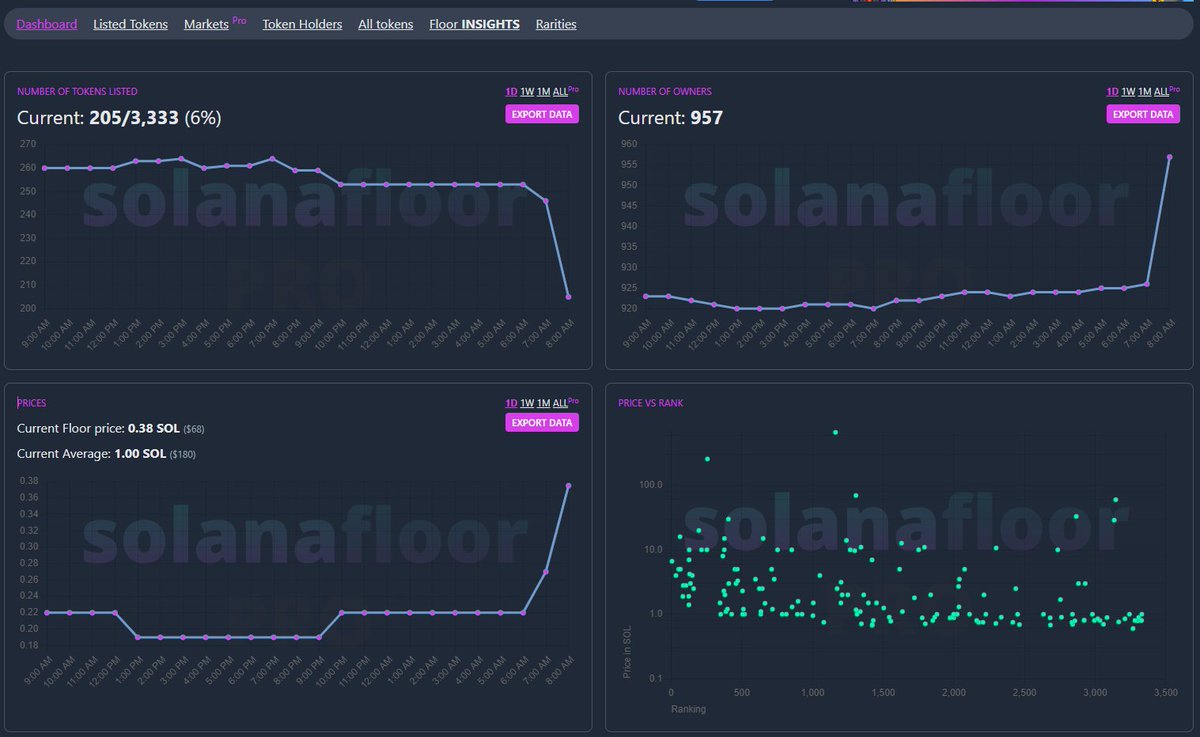Open the All tokens tab
Viewport: 1200px width, 737px height.
point(386,24)
